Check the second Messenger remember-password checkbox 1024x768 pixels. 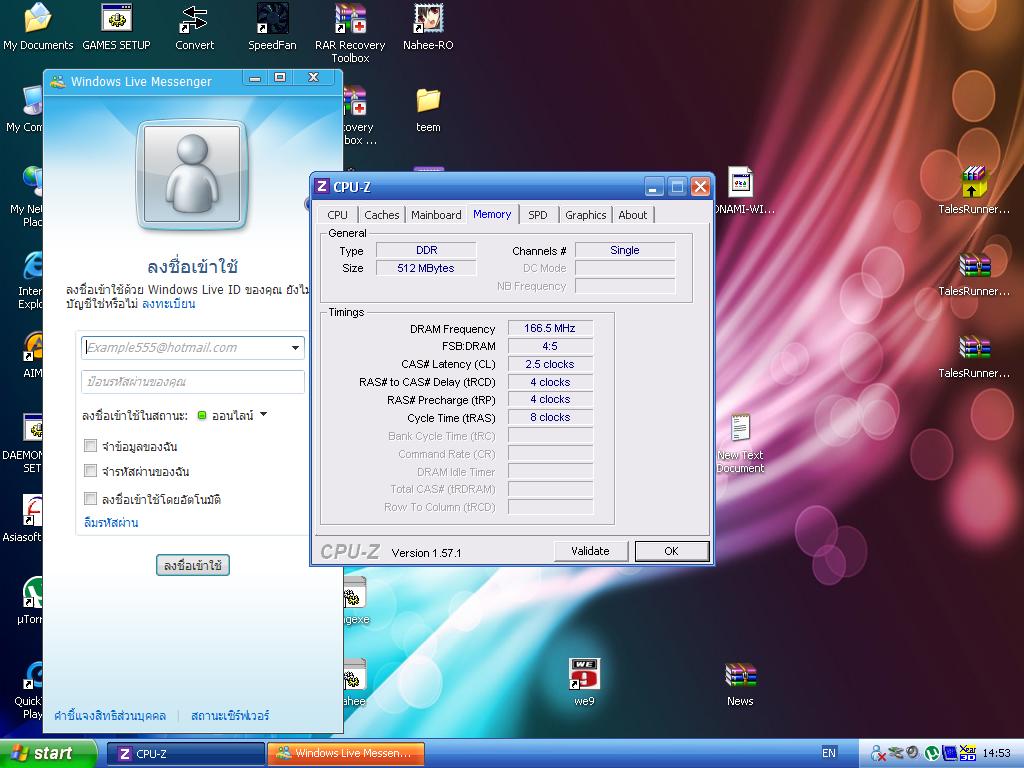90,471
